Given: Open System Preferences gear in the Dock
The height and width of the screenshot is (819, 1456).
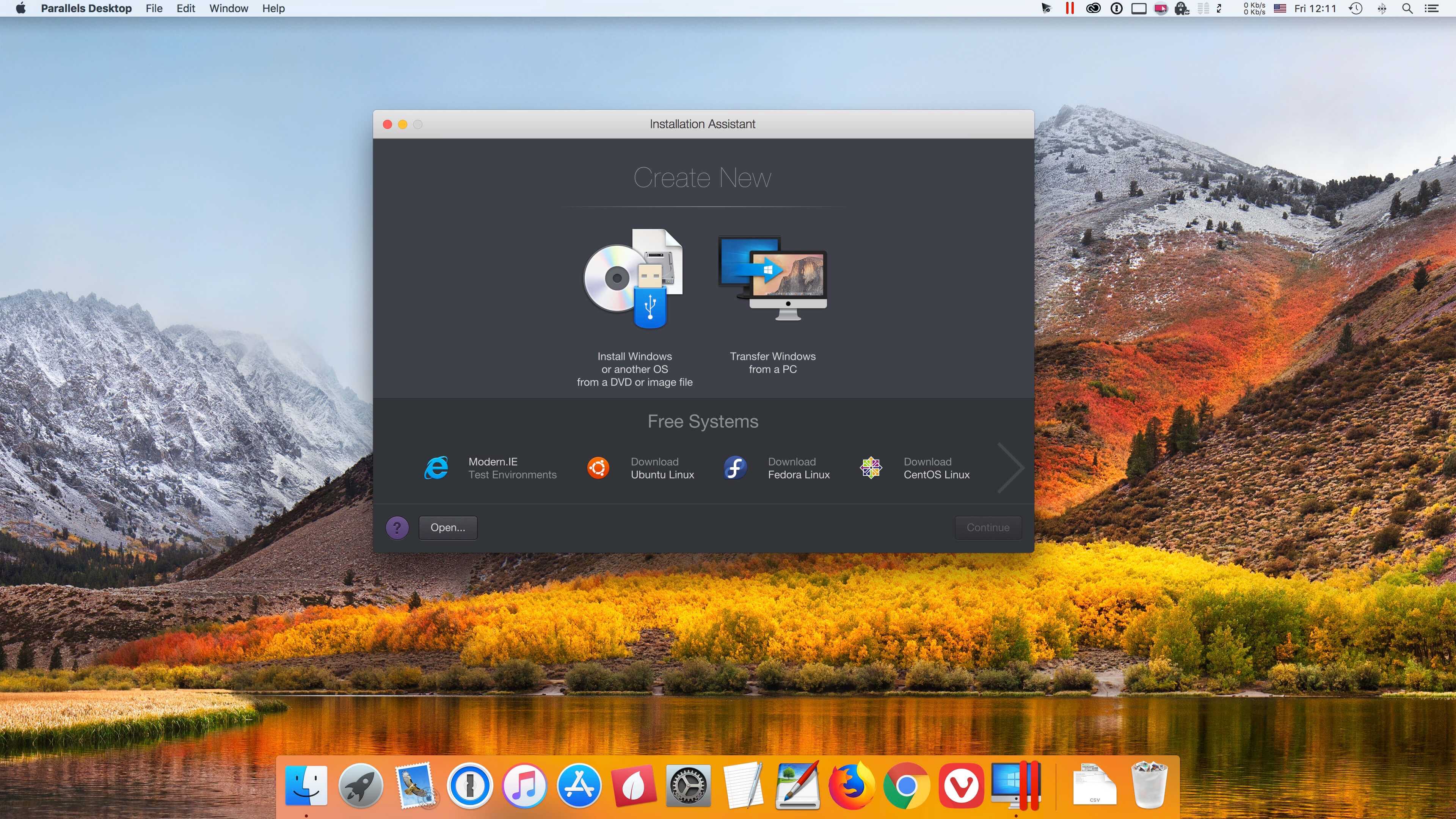Looking at the screenshot, I should [x=688, y=786].
